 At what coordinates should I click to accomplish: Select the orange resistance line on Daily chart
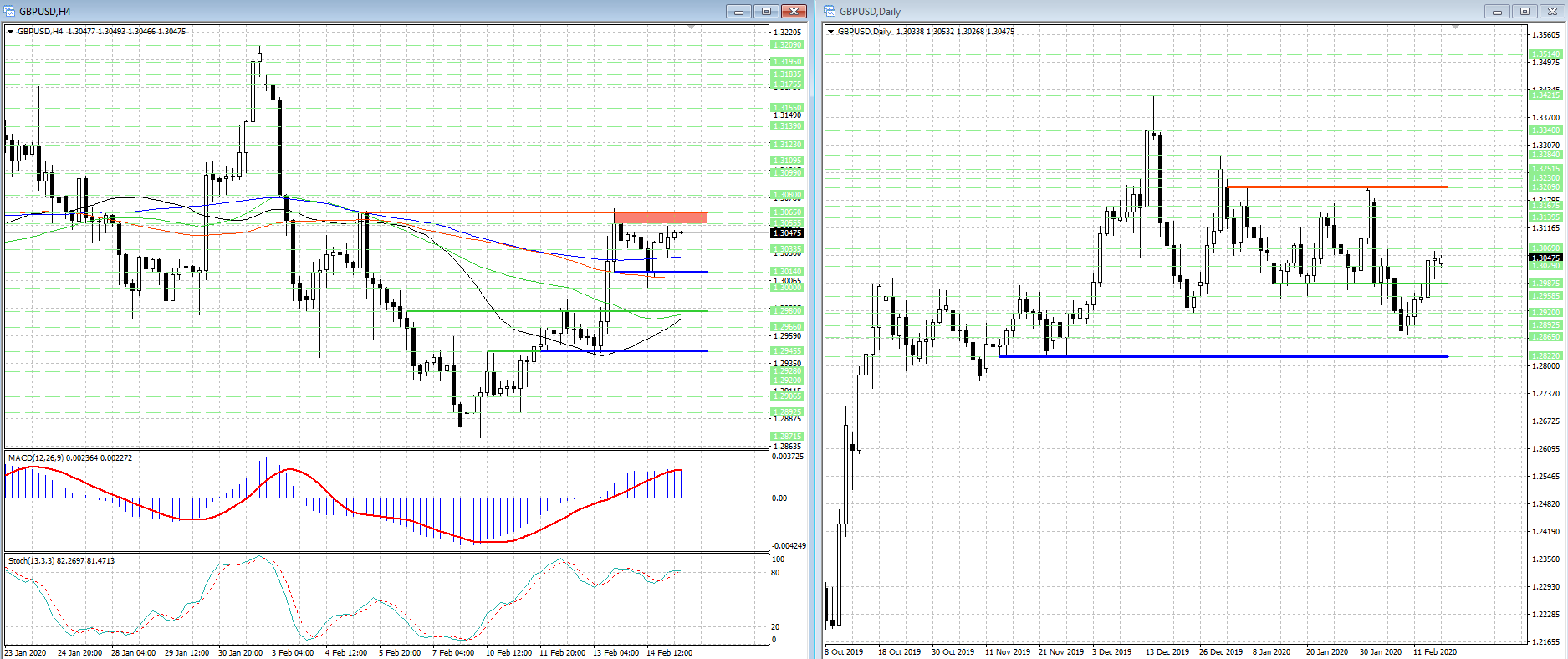1337,187
